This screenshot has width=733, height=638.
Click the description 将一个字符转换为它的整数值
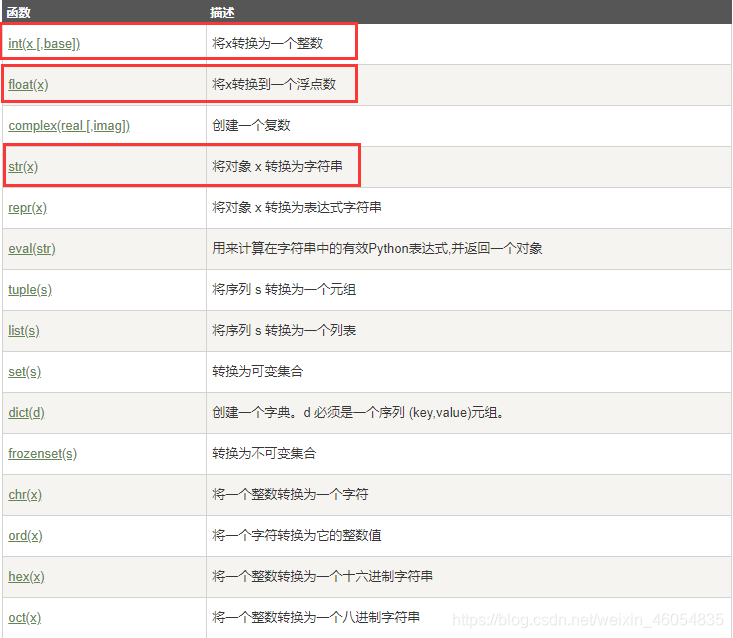coord(297,535)
